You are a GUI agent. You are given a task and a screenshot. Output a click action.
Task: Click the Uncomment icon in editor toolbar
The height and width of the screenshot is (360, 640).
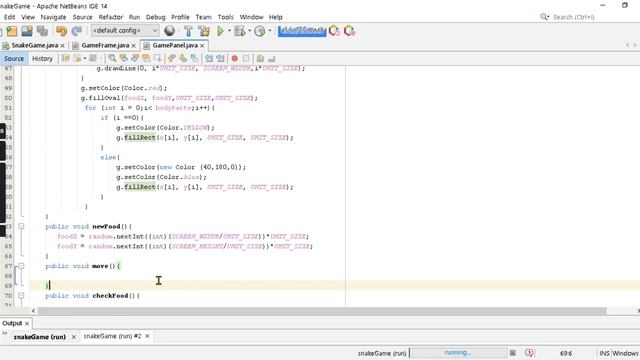[x=271, y=59]
